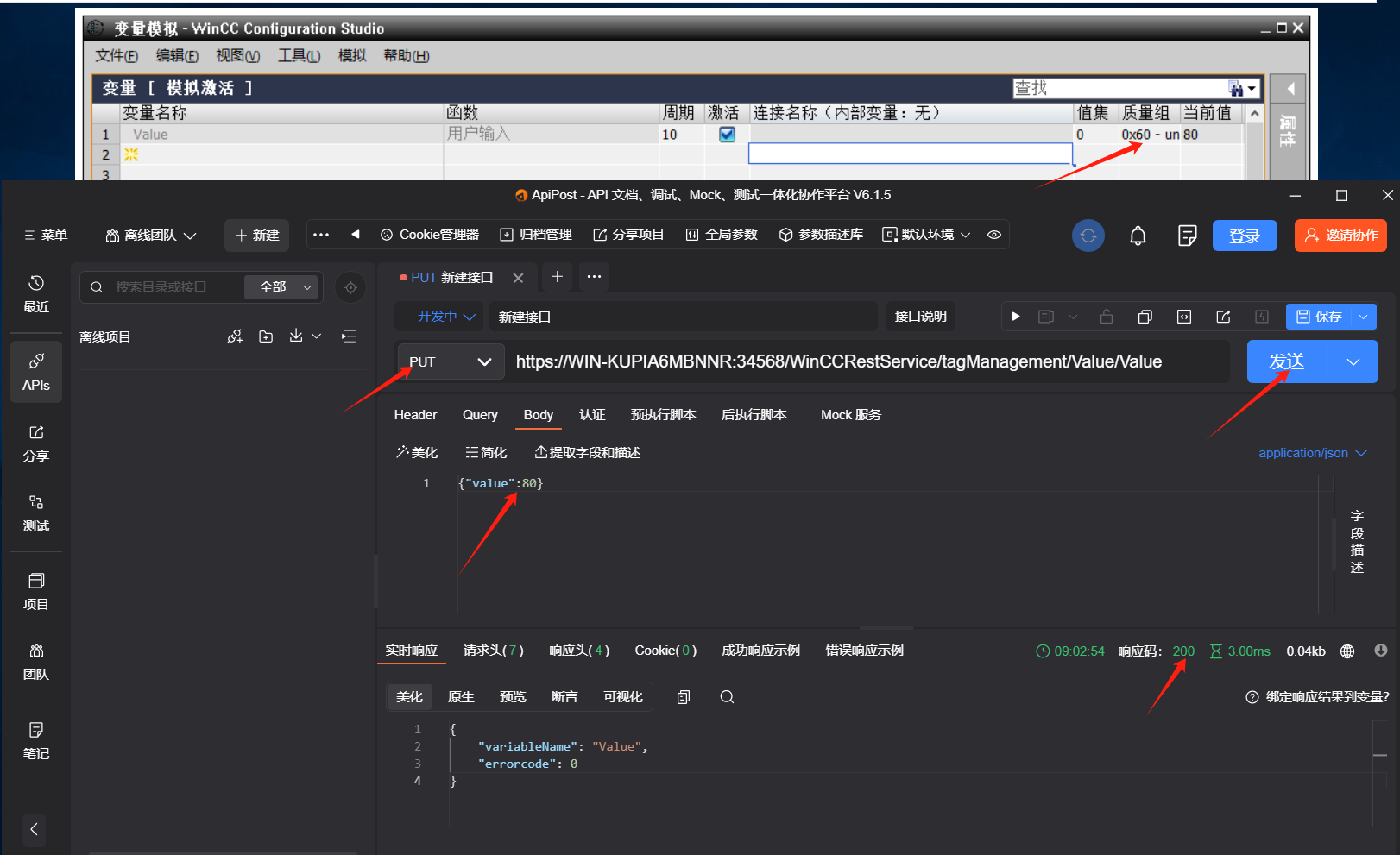The width and height of the screenshot is (1400, 855).
Task: Open the 全部 filter dropdown
Action: (x=283, y=287)
